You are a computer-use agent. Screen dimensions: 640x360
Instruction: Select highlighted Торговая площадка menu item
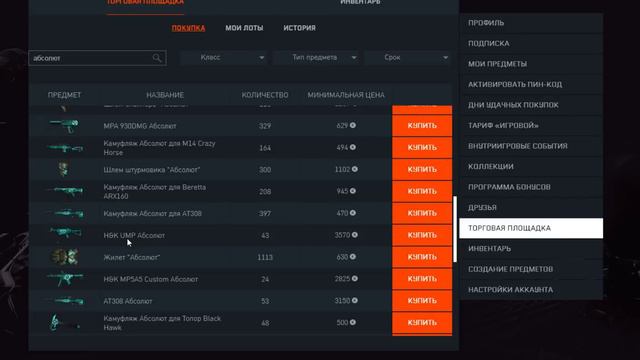pos(531,228)
